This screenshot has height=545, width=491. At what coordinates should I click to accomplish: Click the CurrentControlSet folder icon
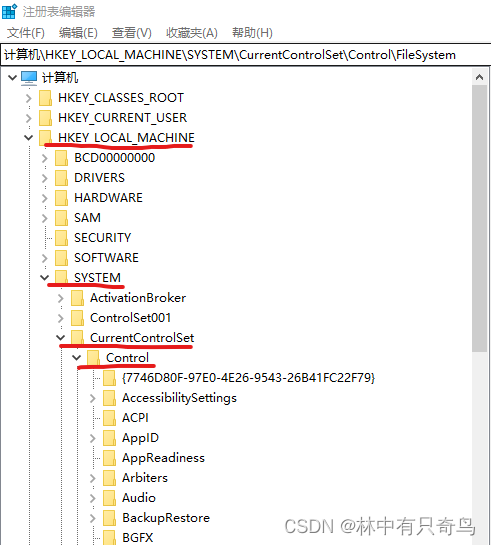coord(77,338)
